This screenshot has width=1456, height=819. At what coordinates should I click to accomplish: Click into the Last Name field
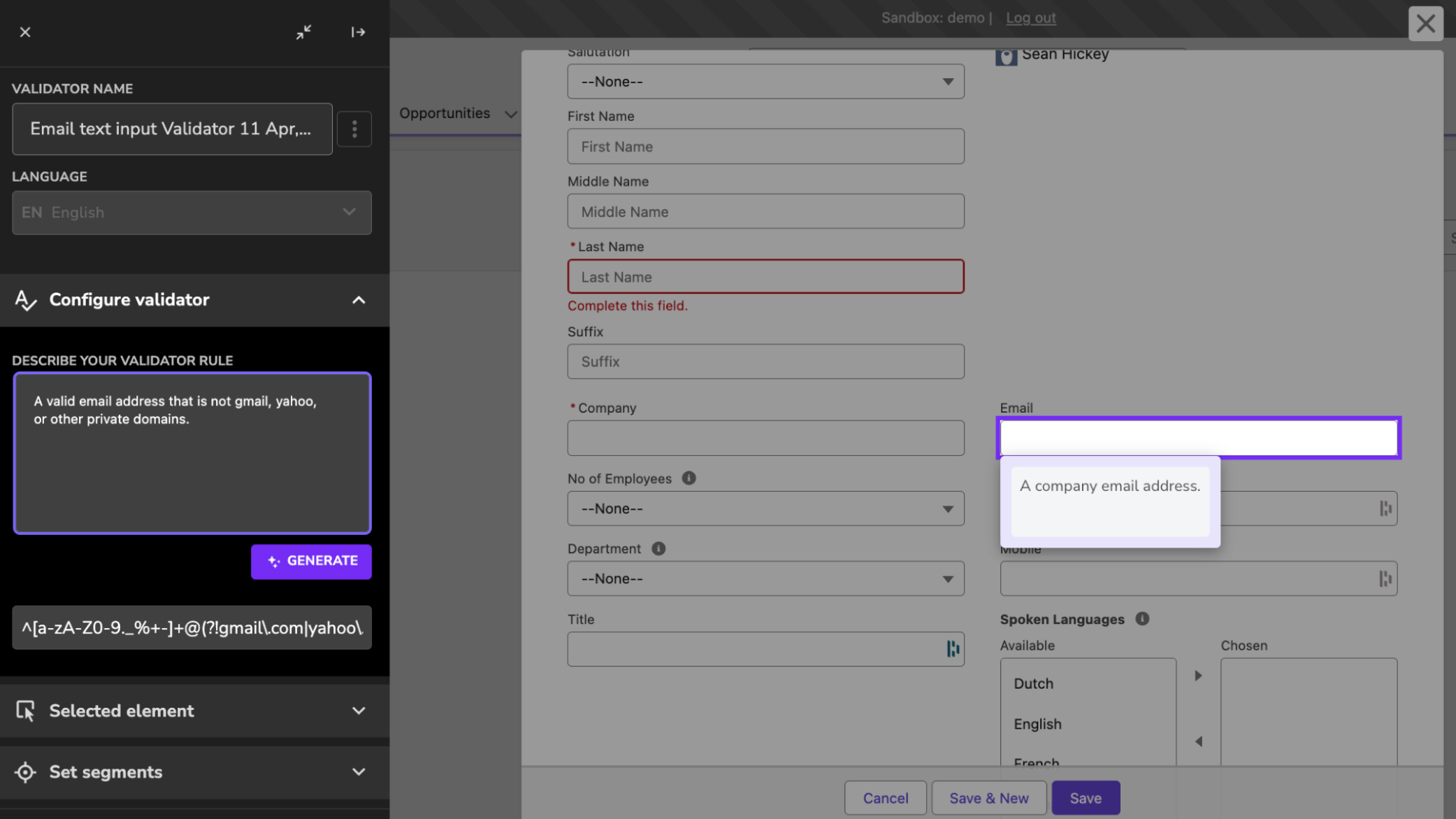point(765,277)
